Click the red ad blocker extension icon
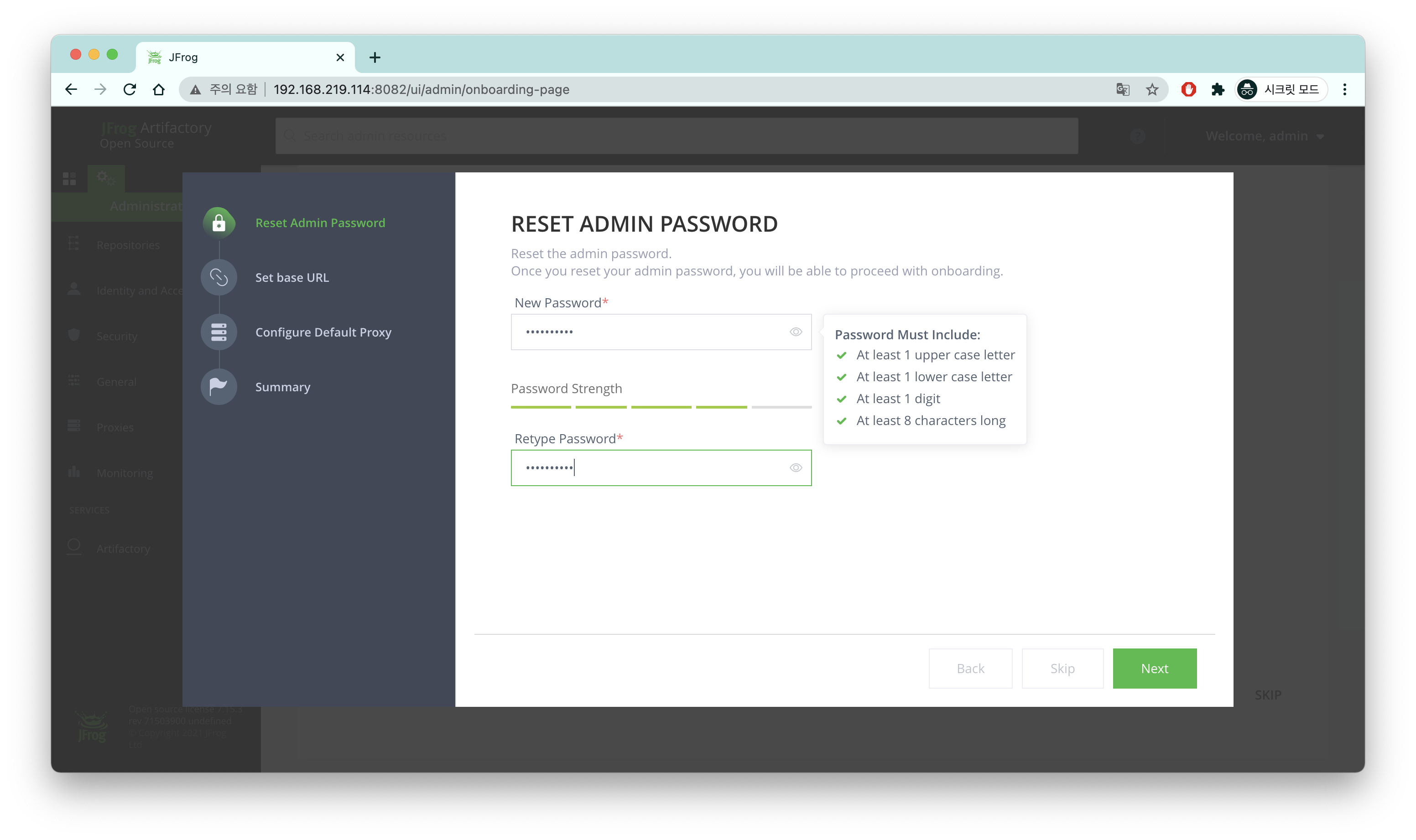Image resolution: width=1416 pixels, height=840 pixels. click(x=1188, y=89)
